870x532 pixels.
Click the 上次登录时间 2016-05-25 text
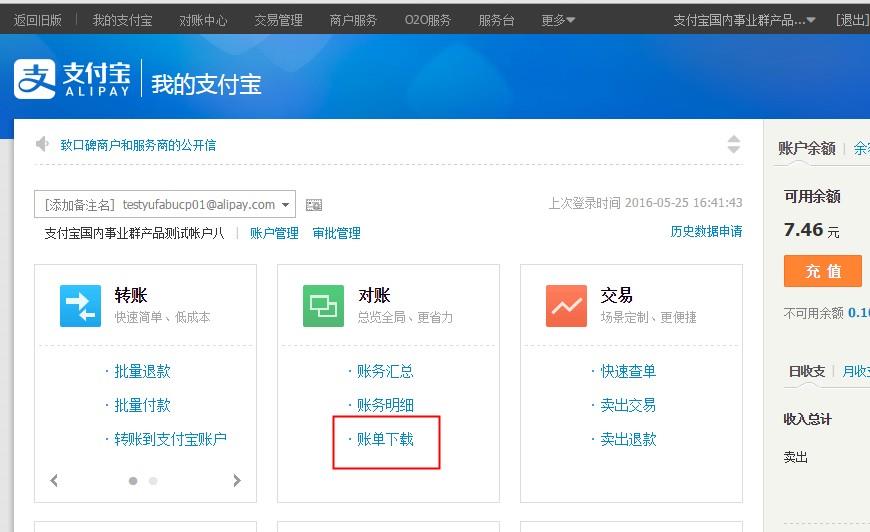[x=645, y=203]
